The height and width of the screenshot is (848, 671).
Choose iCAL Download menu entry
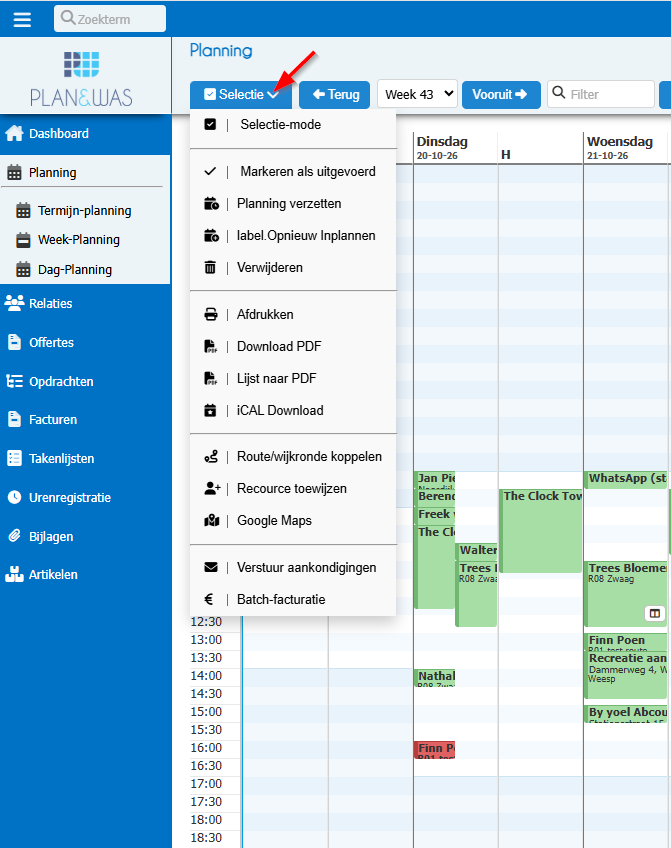pos(293,410)
